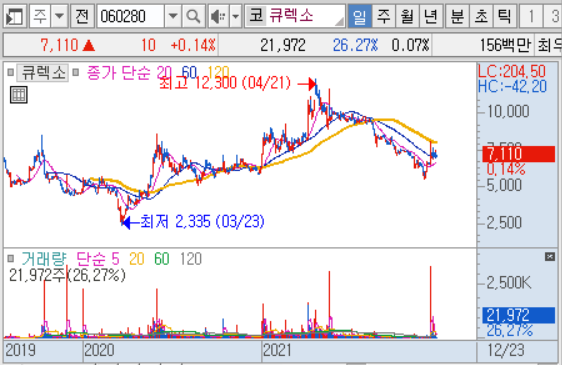Click the LC:204.50 indicator
The width and height of the screenshot is (562, 365).
(x=512, y=71)
